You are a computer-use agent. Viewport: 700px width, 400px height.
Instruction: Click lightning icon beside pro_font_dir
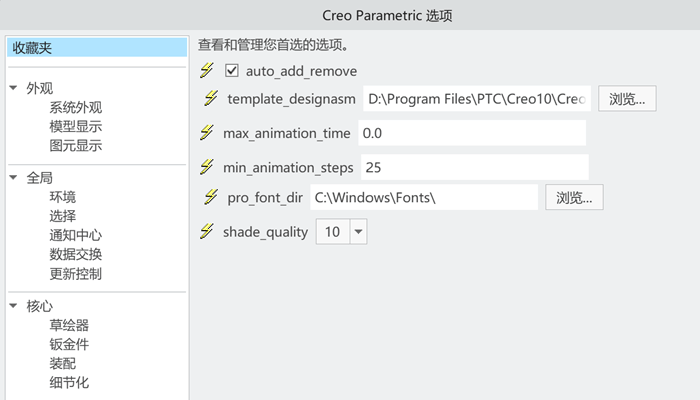211,197
